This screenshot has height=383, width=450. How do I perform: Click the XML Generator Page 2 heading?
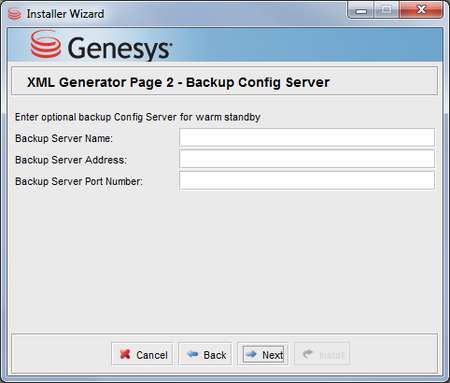[x=178, y=82]
